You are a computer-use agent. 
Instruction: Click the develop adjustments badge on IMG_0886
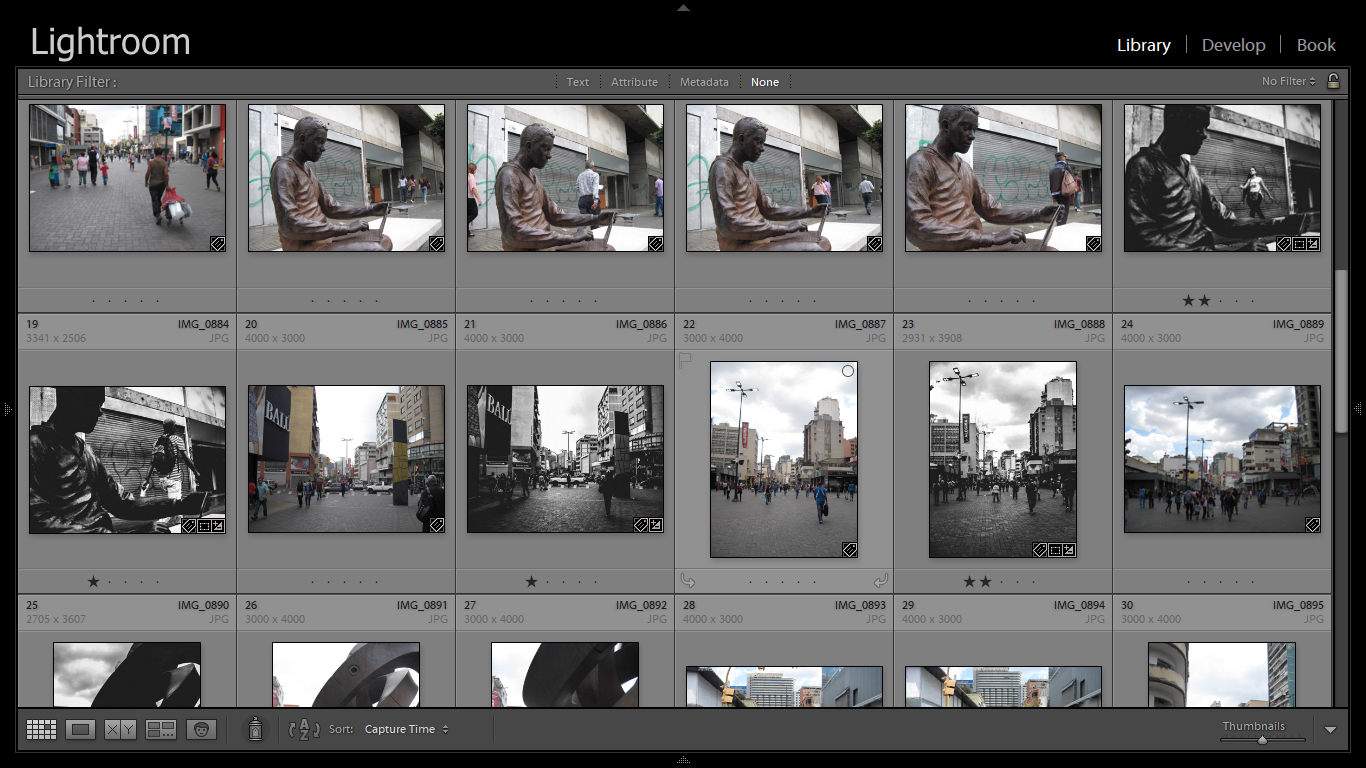[x=656, y=525]
